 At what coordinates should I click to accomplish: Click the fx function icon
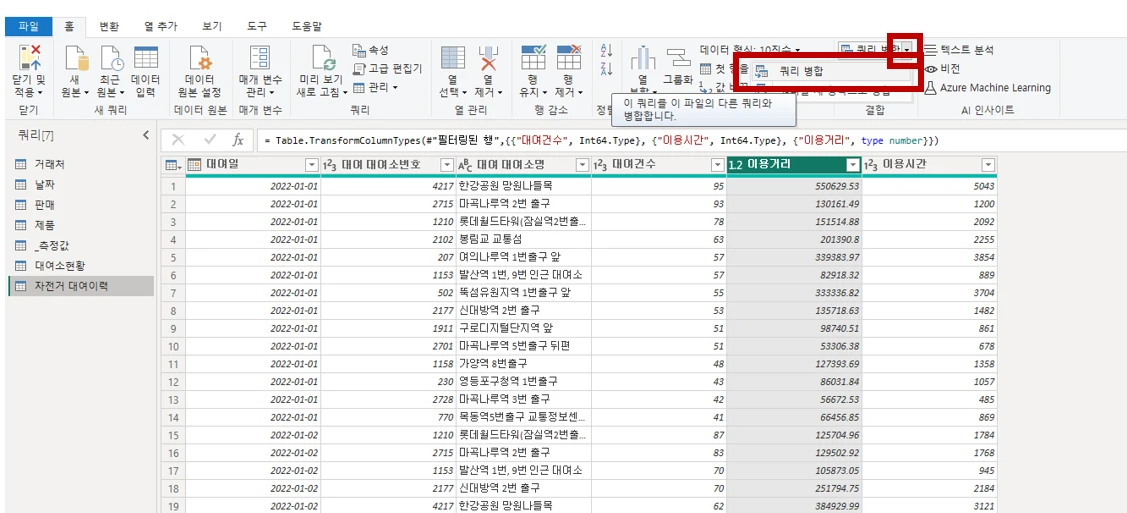238,139
